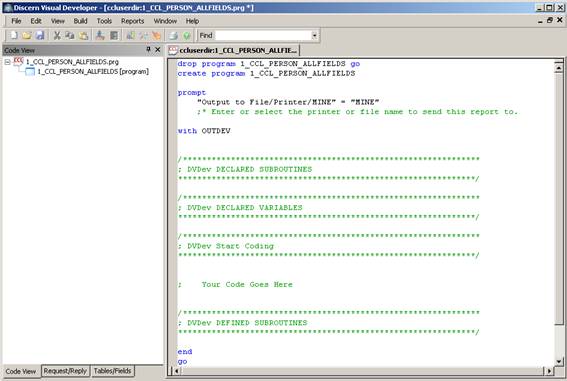Click the 'end' keyword line
The height and width of the screenshot is (381, 567).
[184, 351]
